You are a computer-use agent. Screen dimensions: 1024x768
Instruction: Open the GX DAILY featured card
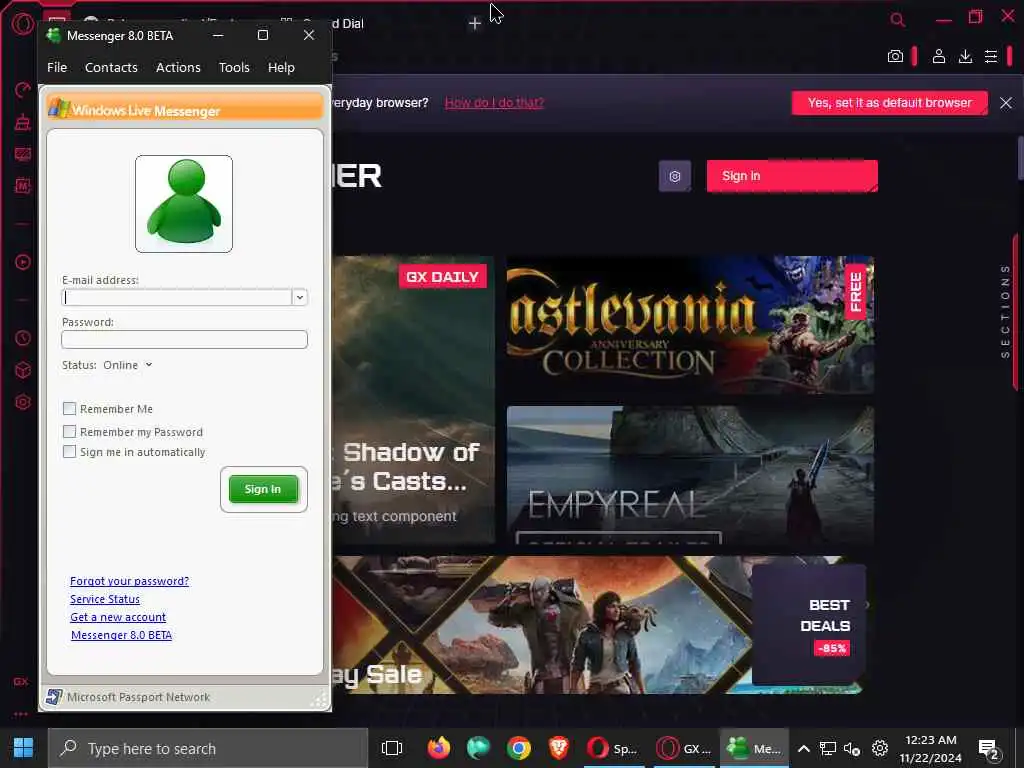pyautogui.click(x=414, y=400)
